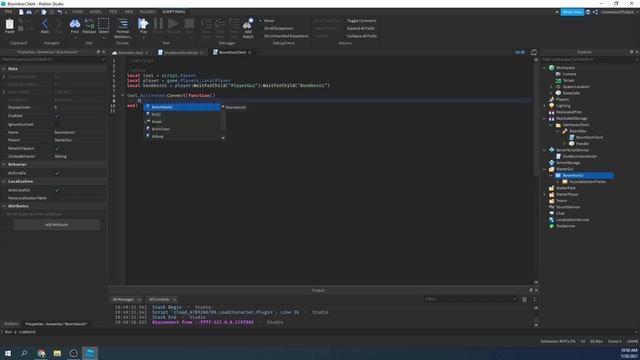Open the All Contexts output dropdown
Viewport: 640px width, 360px height.
(x=162, y=299)
